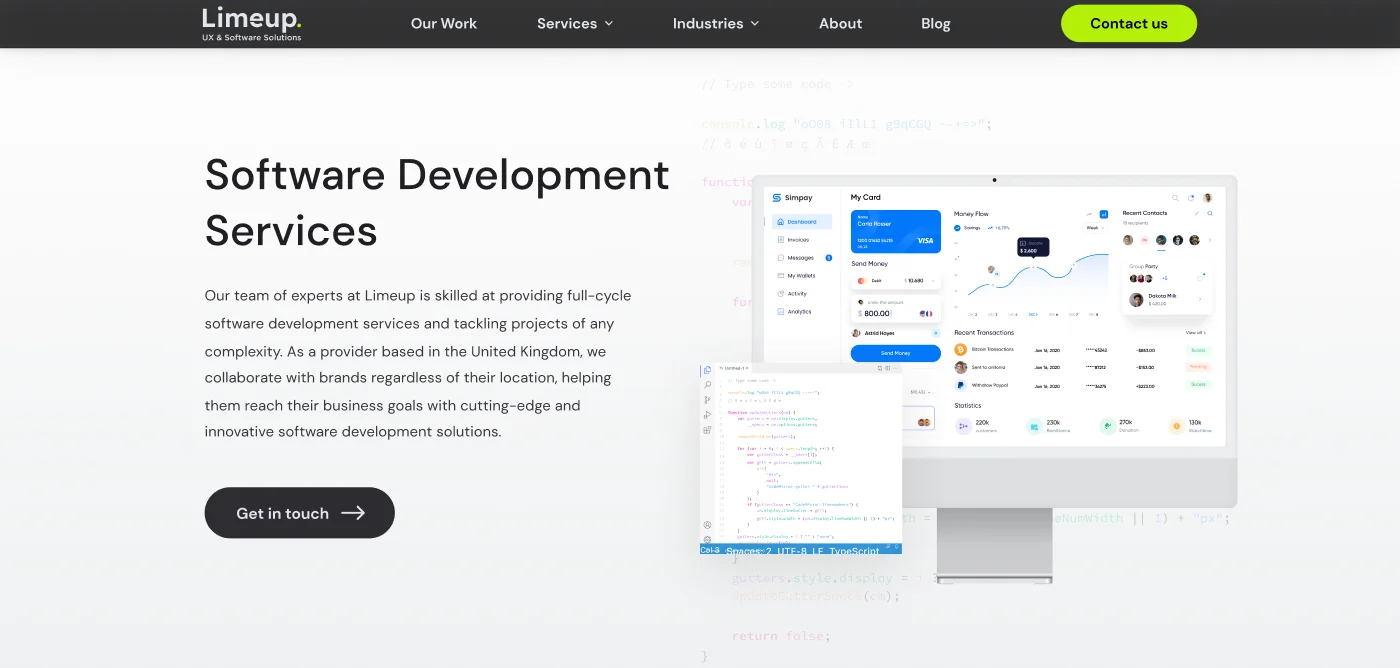The width and height of the screenshot is (1400, 668).
Task: Click the $800.00 amount input field
Action: (x=876, y=313)
